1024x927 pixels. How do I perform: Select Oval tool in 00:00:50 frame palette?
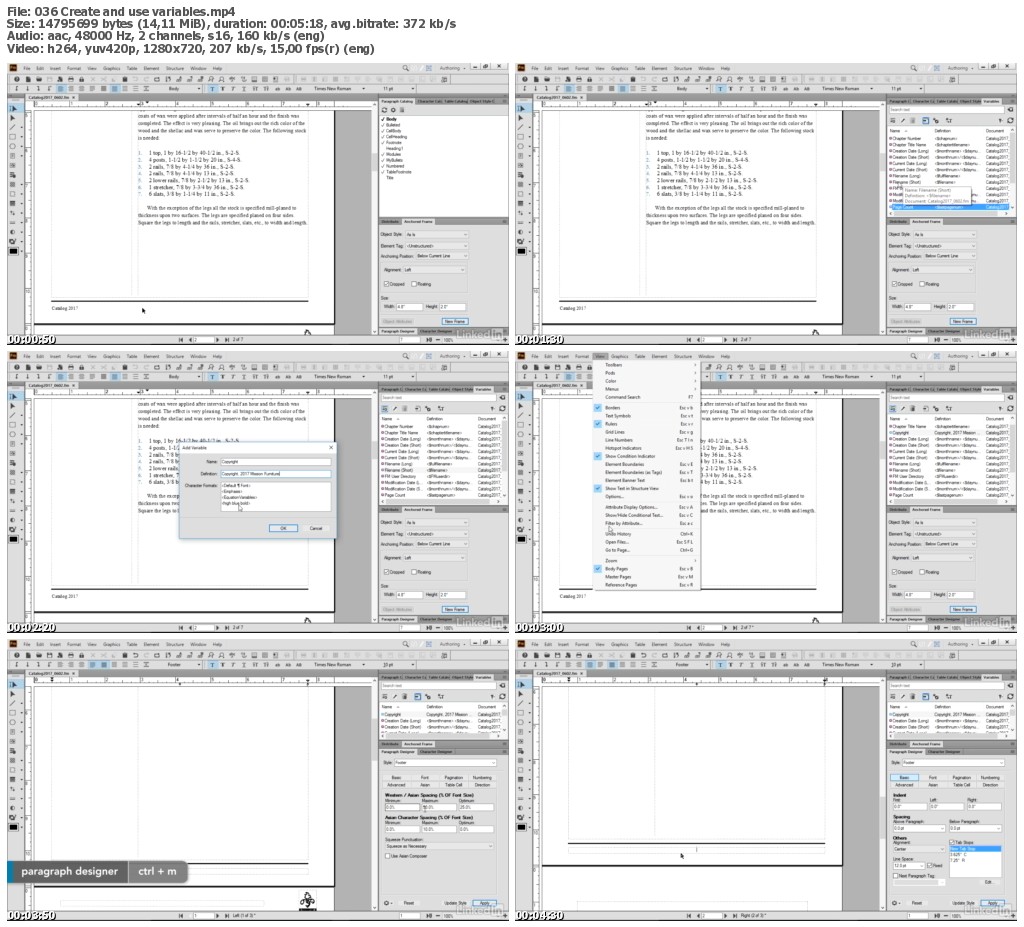tap(13, 146)
